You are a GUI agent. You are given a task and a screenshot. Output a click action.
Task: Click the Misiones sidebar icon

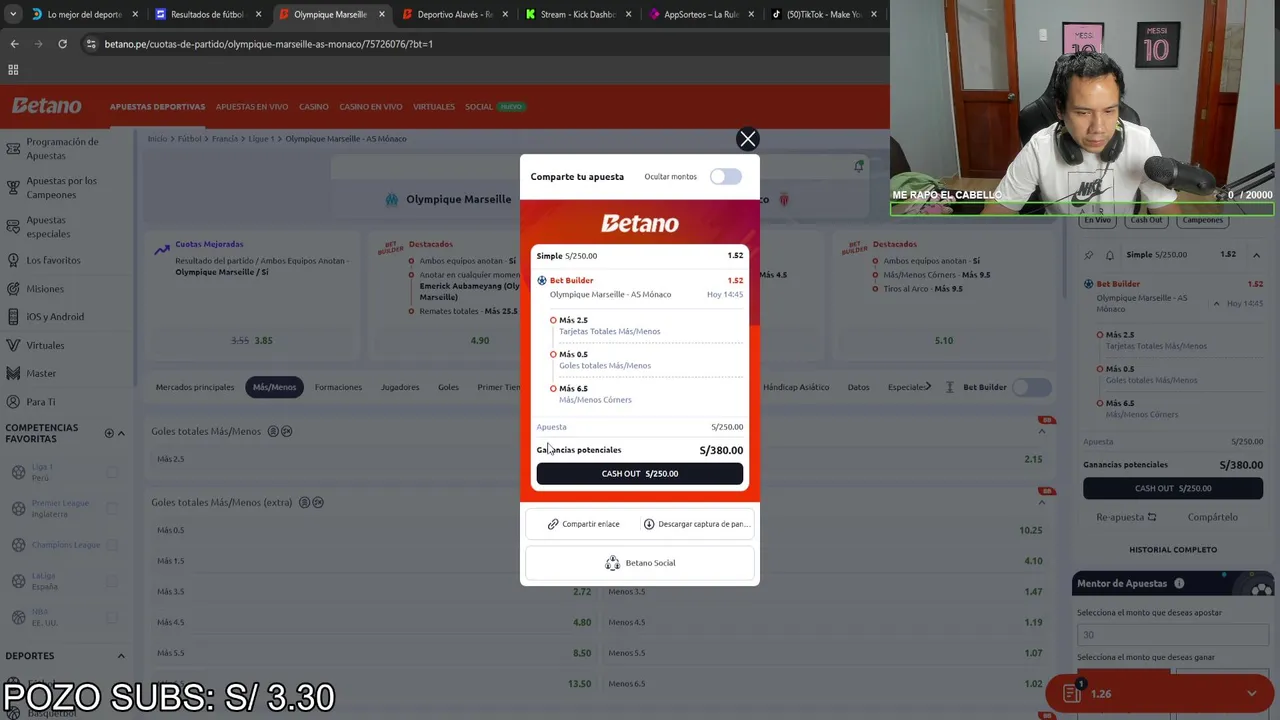click(13, 289)
